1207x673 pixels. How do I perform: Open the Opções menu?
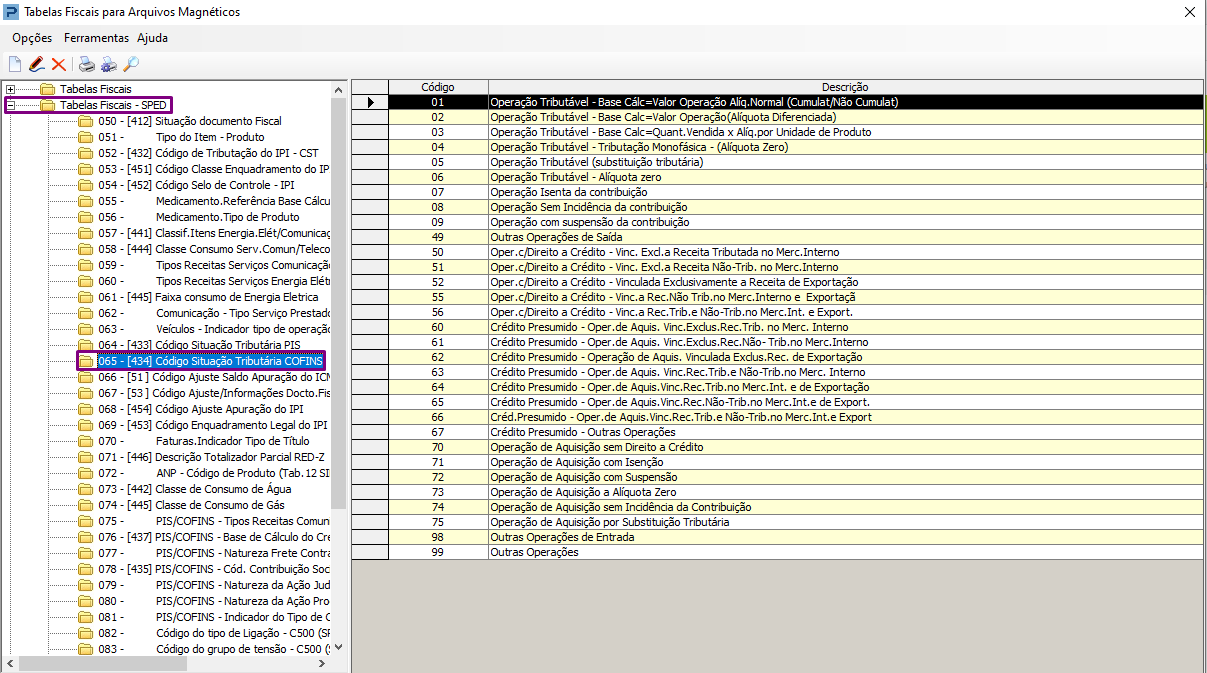[x=32, y=38]
